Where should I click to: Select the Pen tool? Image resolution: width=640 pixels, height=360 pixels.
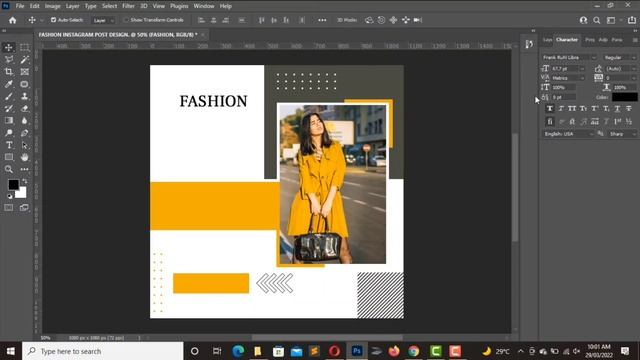pyautogui.click(x=24, y=133)
